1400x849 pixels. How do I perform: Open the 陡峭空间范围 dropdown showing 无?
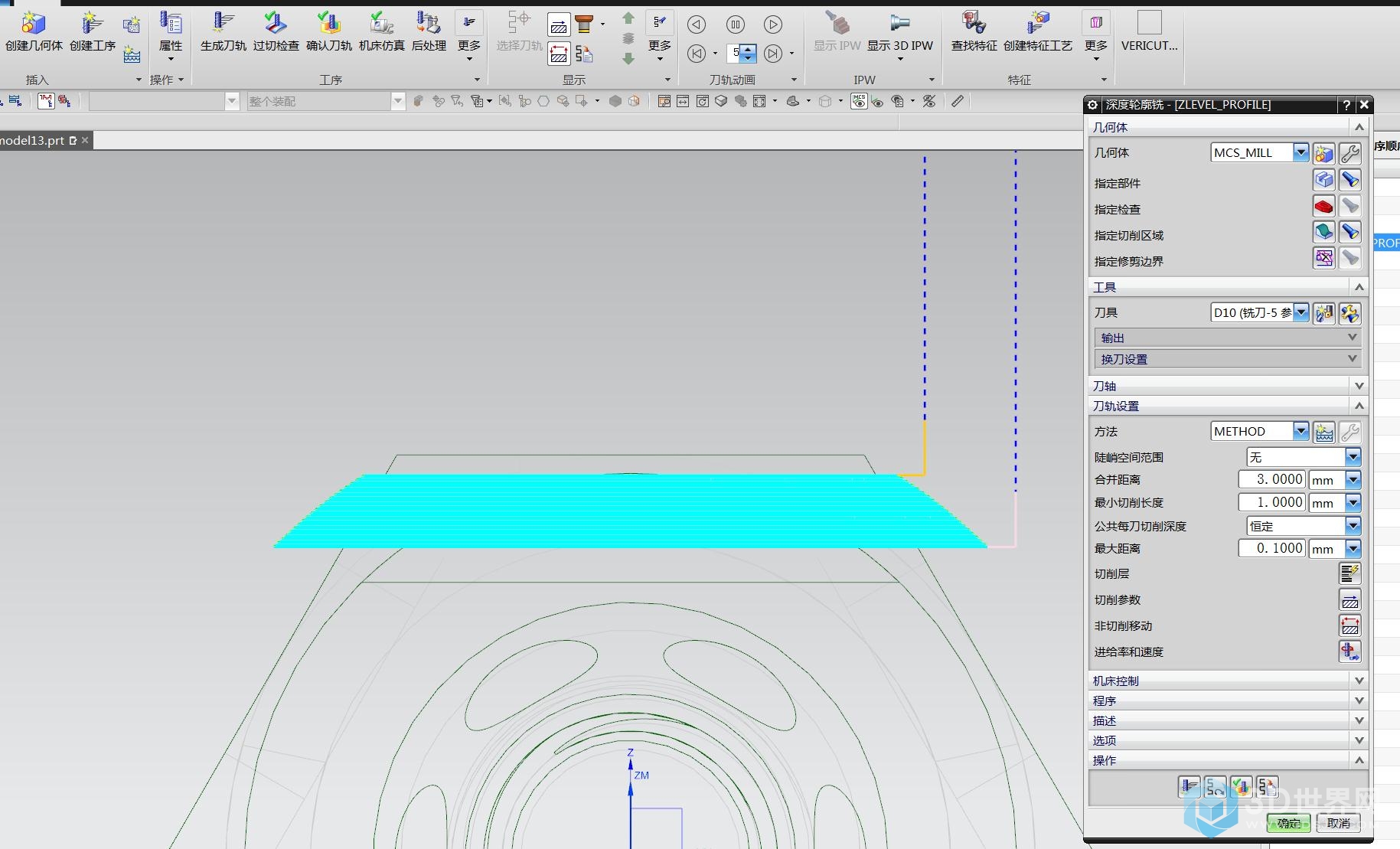tap(1353, 457)
